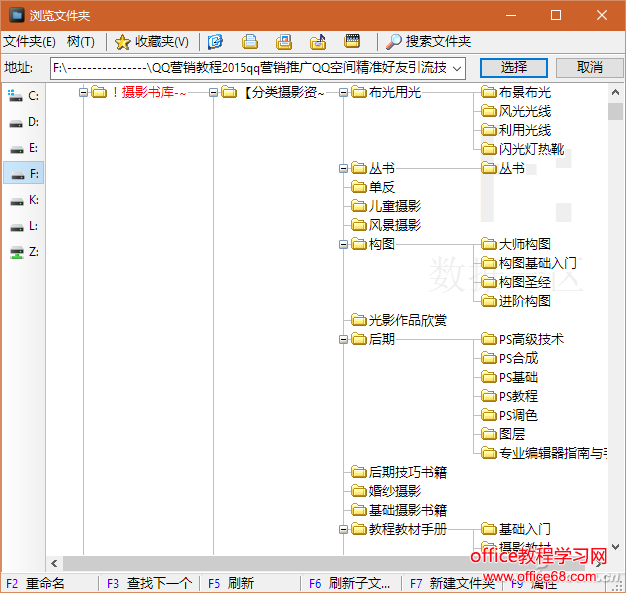
Task: Open the 树(T) menu
Action: point(81,42)
